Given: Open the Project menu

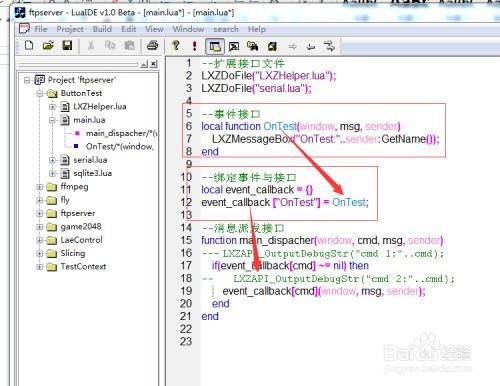Looking at the screenshot, I should click(x=70, y=29).
